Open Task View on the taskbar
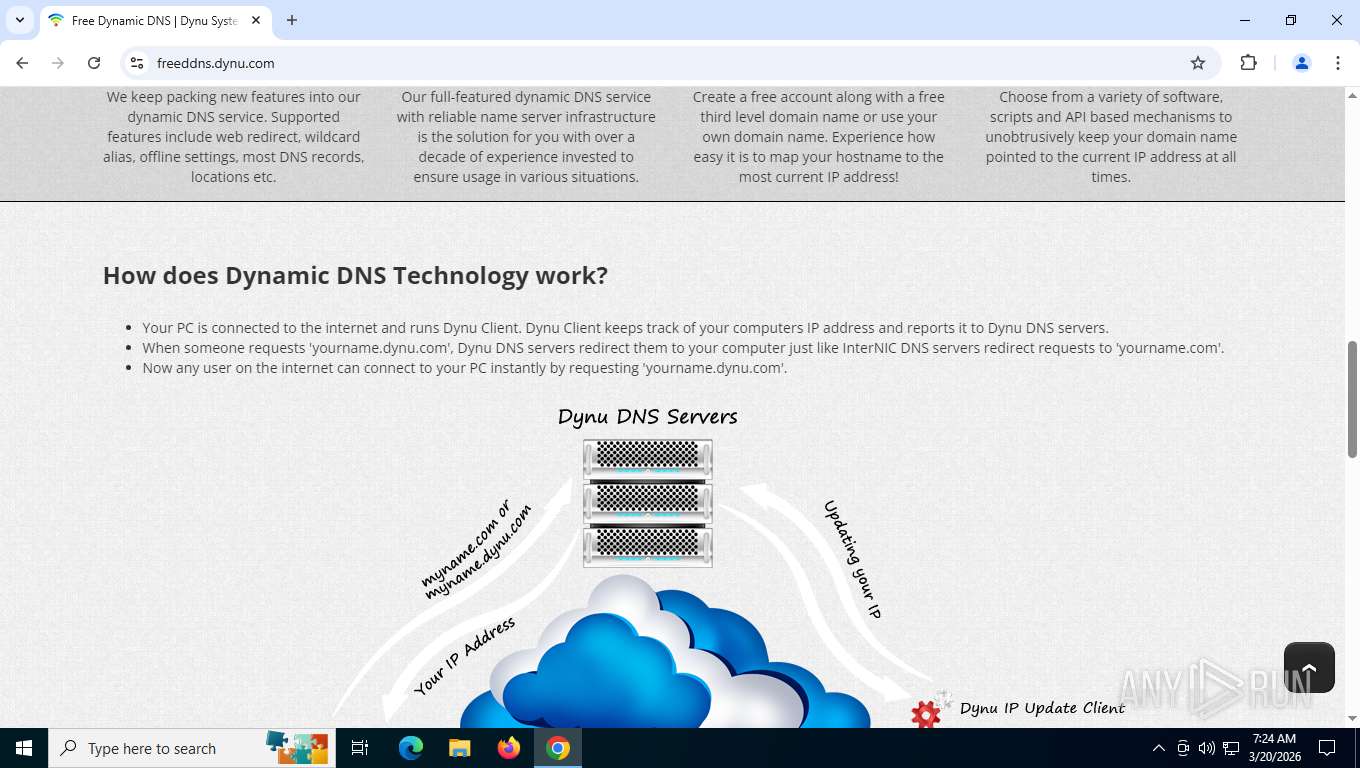 pyautogui.click(x=360, y=748)
